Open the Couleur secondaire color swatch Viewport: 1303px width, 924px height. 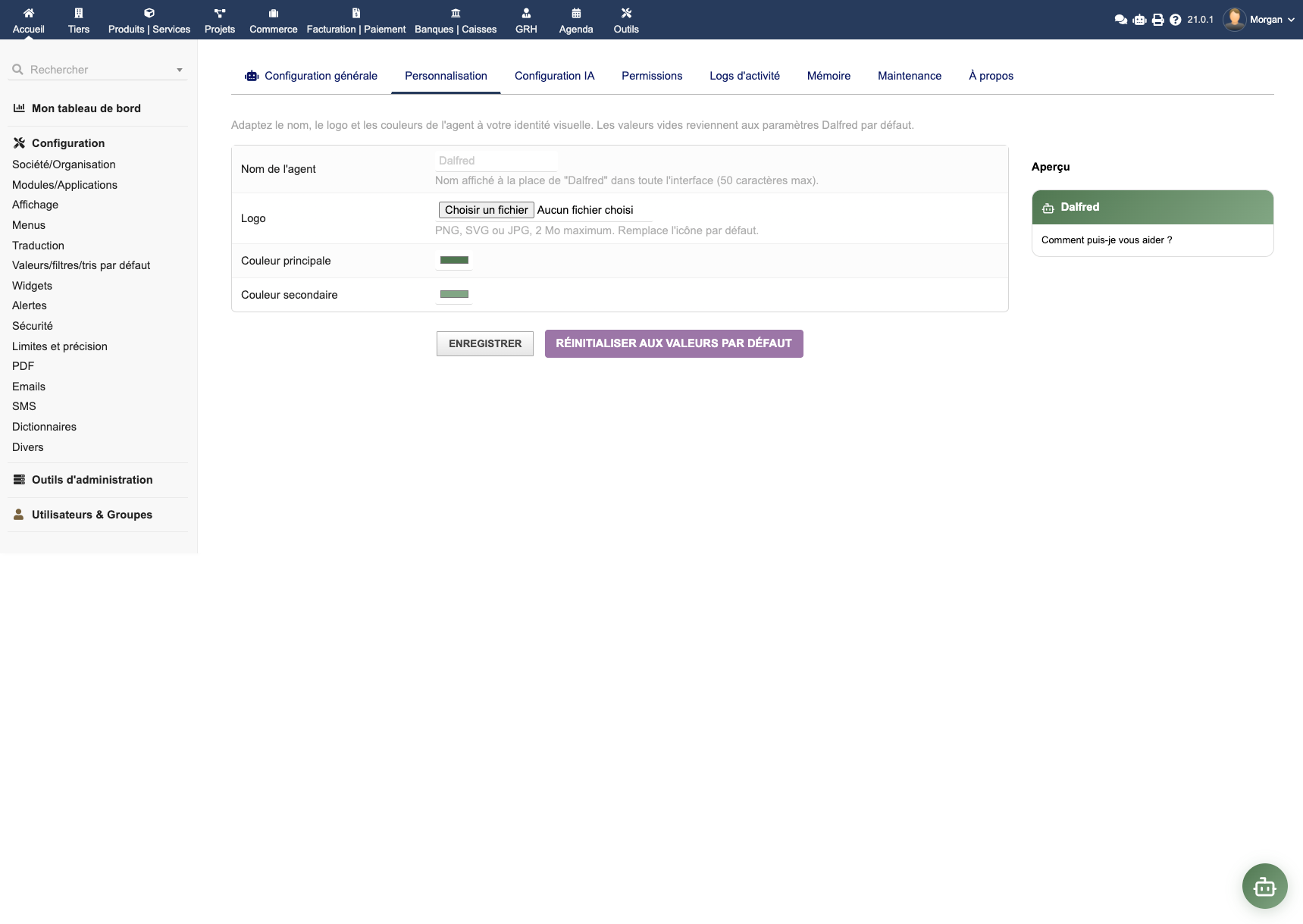pyautogui.click(x=454, y=294)
